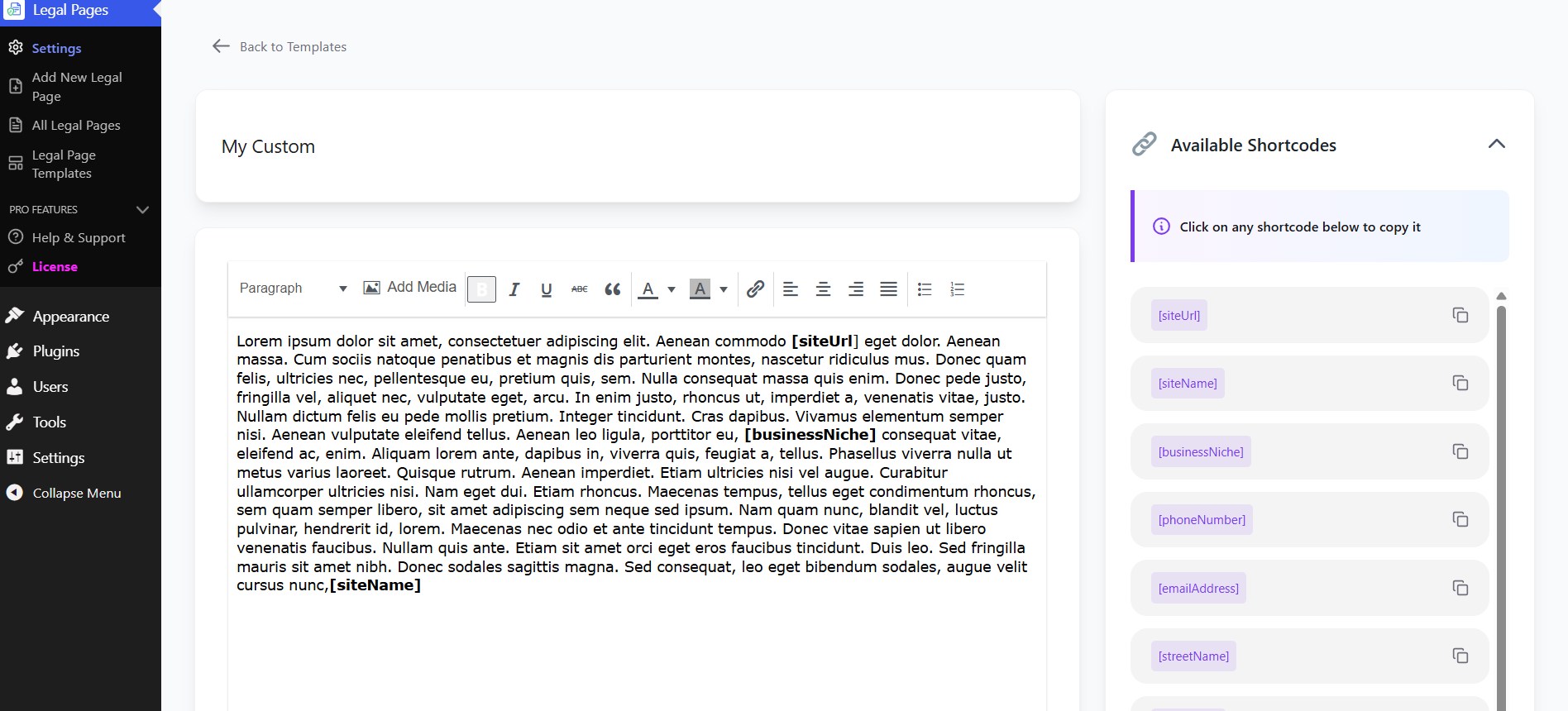Click the Add Media image icon
The width and height of the screenshot is (1568, 711).
372,288
